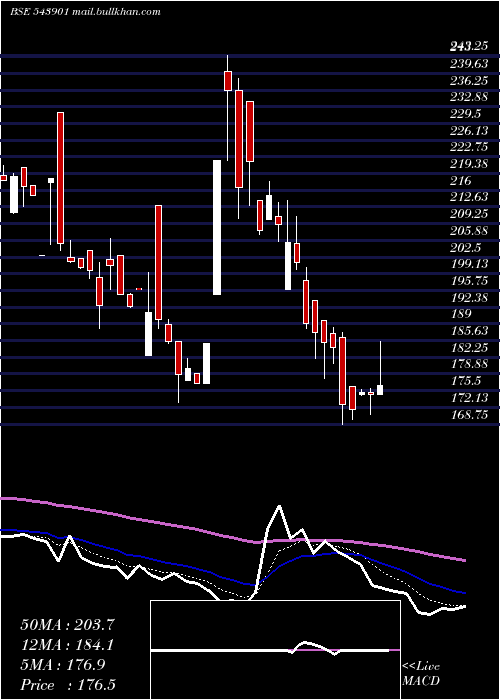The height and width of the screenshot is (700, 500).
Task: Click the 216 price axis label
Action: [461, 181]
